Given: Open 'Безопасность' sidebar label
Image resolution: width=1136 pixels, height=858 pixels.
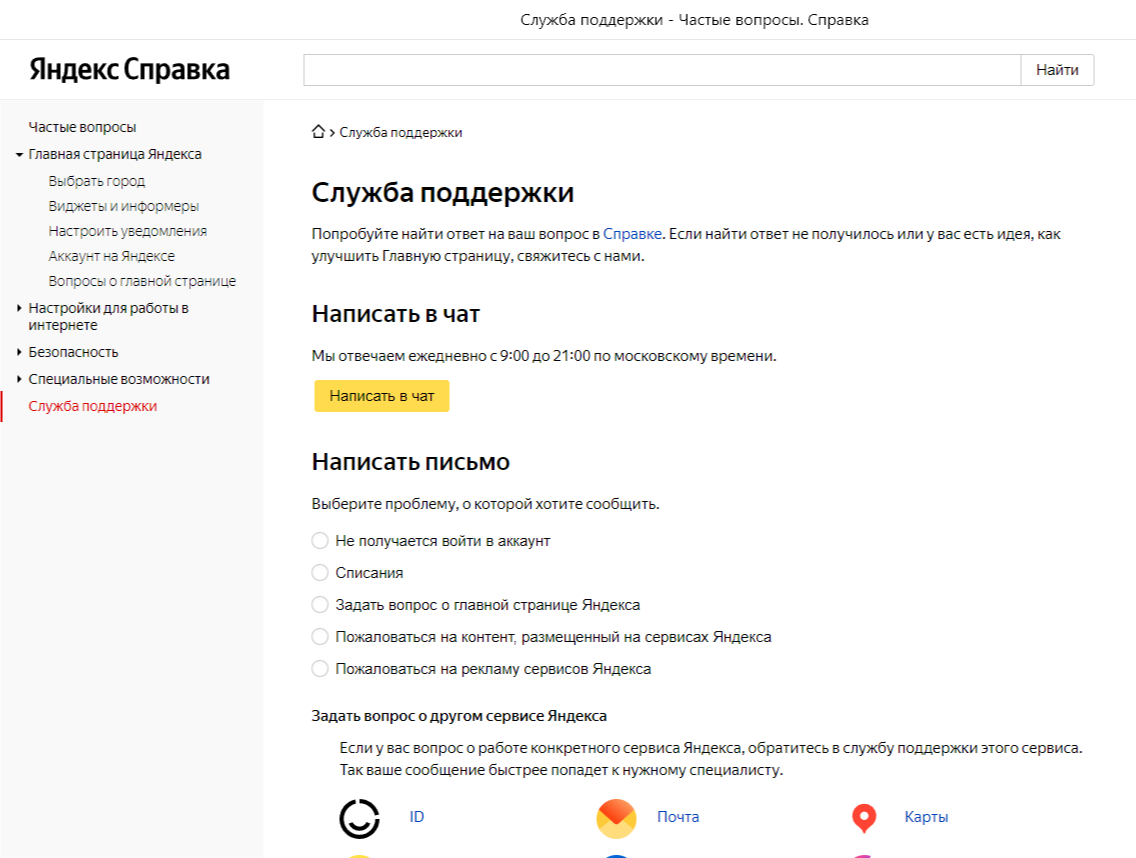Looking at the screenshot, I should click(73, 352).
